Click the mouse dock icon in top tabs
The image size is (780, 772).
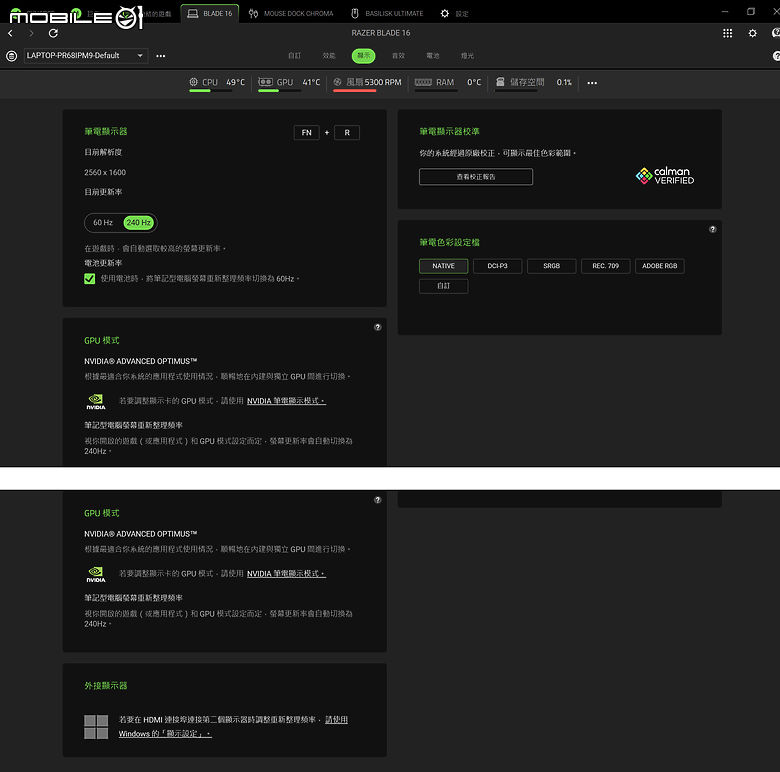click(x=253, y=13)
